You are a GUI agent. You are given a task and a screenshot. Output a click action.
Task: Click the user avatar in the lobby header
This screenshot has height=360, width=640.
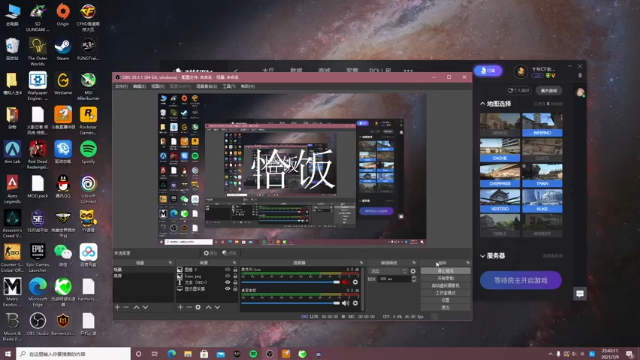521,71
